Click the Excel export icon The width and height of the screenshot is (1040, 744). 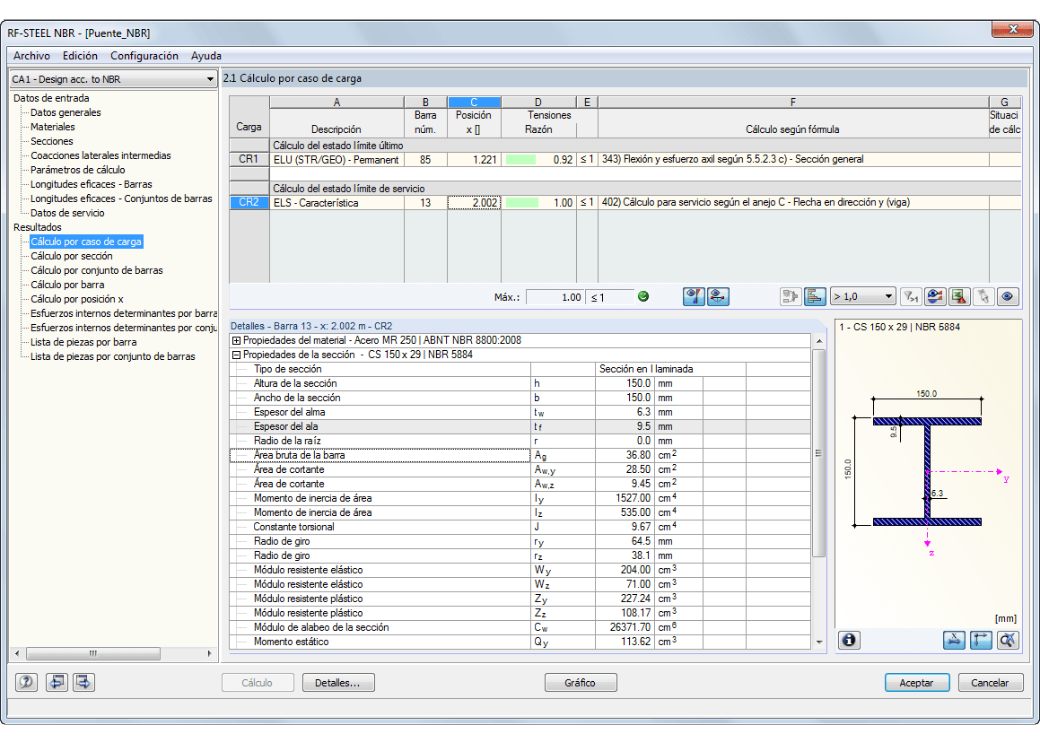tap(959, 296)
